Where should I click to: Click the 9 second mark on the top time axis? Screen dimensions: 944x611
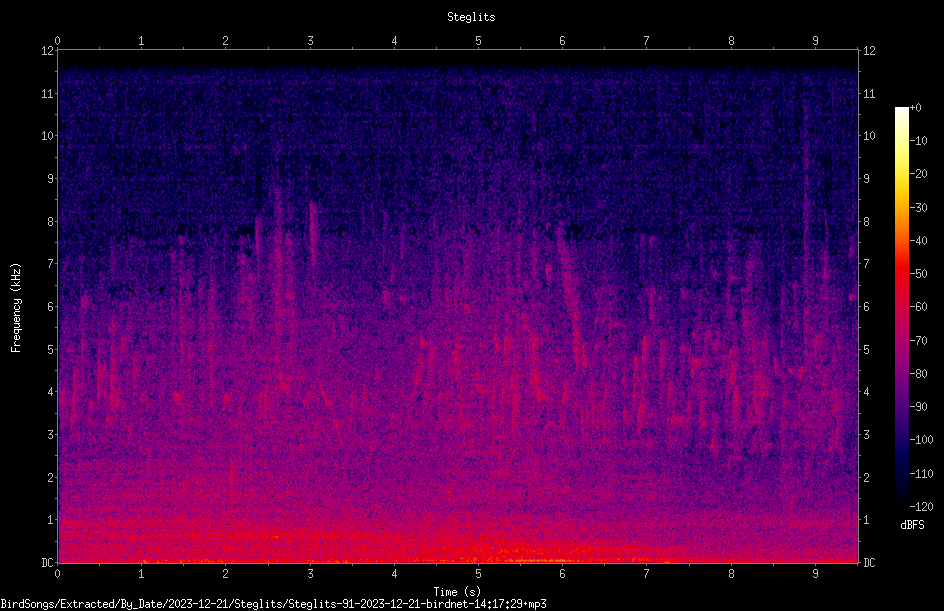(815, 41)
